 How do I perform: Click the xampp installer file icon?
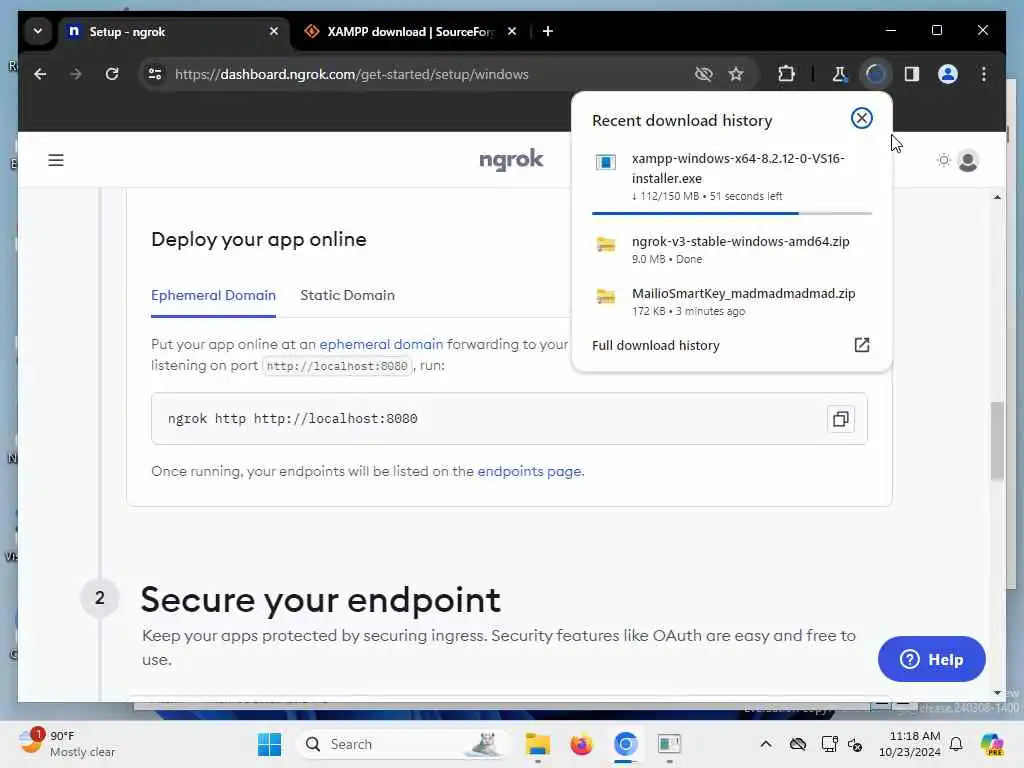click(x=605, y=162)
